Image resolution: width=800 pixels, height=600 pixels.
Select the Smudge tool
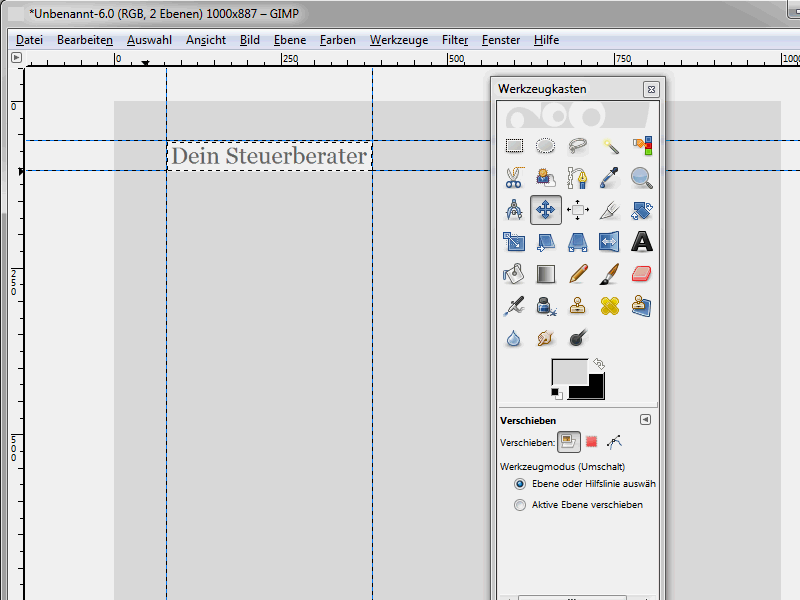545,338
